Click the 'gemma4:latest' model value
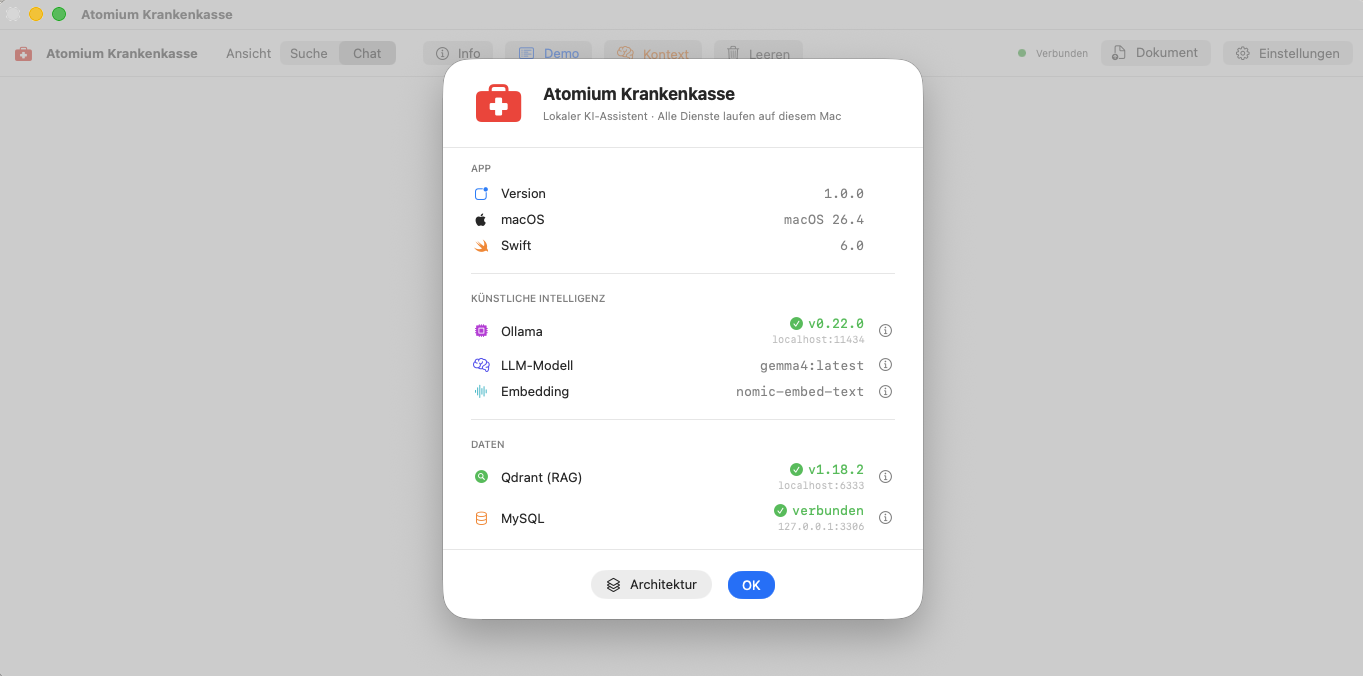Image resolution: width=1363 pixels, height=676 pixels. pyautogui.click(x=812, y=366)
